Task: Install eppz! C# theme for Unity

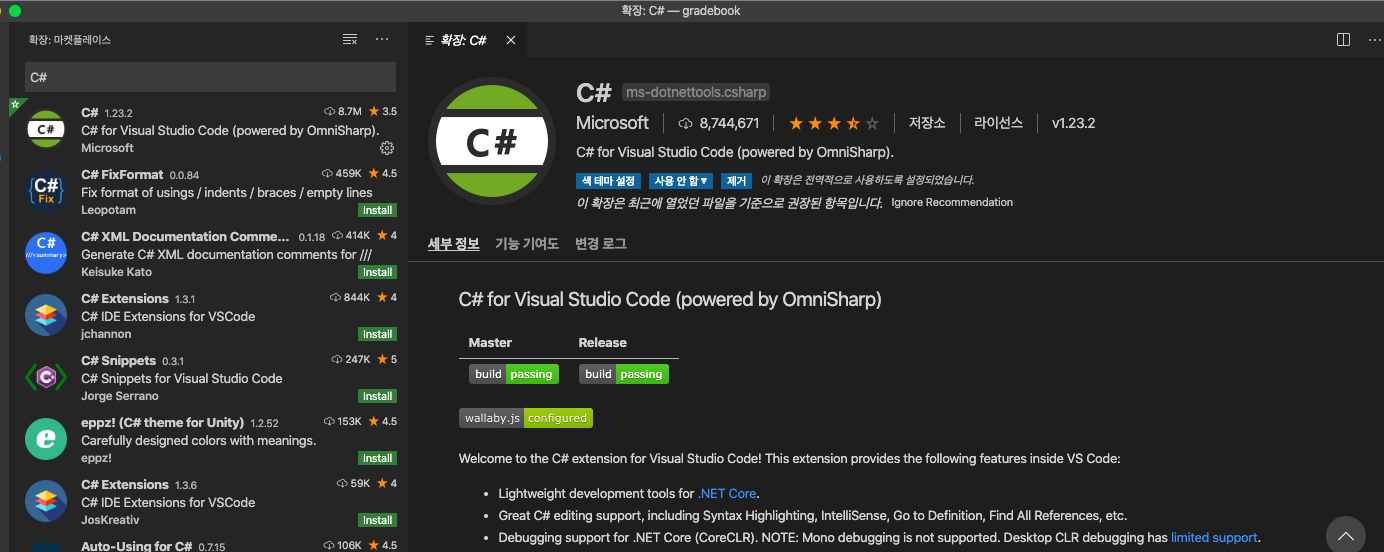Action: (377, 458)
